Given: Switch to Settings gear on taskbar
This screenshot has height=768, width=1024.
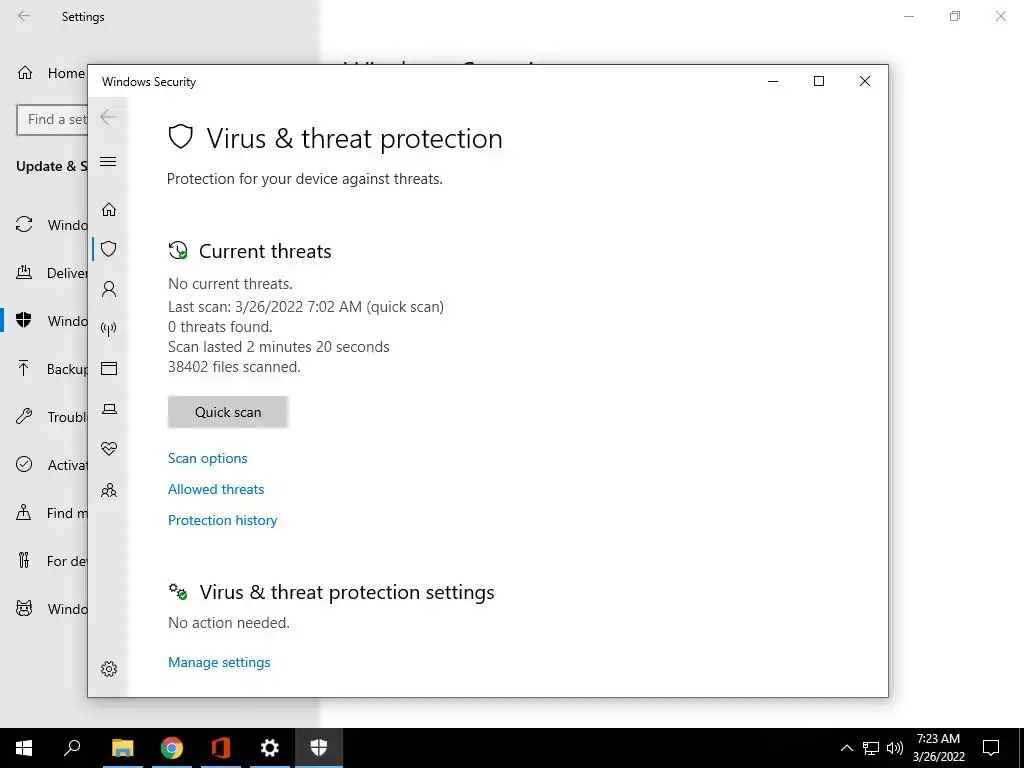Looking at the screenshot, I should coord(270,748).
